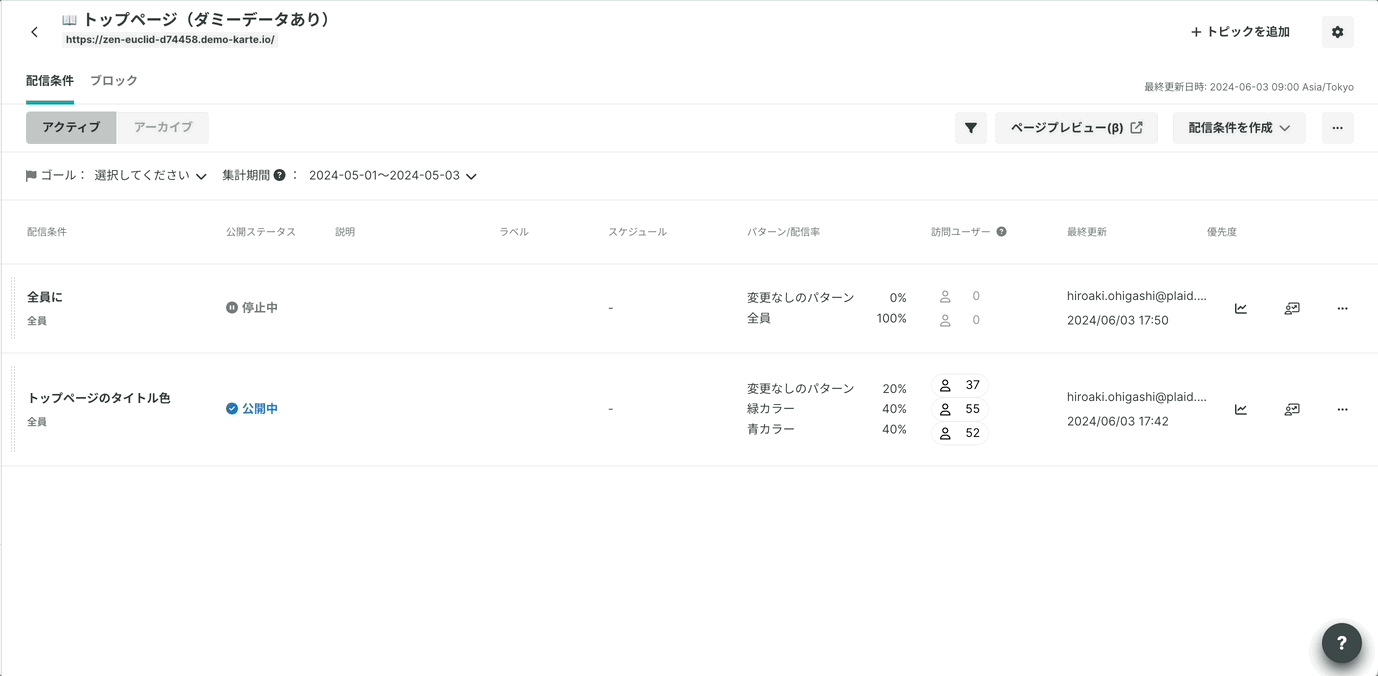Image resolution: width=1378 pixels, height=676 pixels.
Task: Open the chart icon for 全員に row
Action: [x=1241, y=309]
